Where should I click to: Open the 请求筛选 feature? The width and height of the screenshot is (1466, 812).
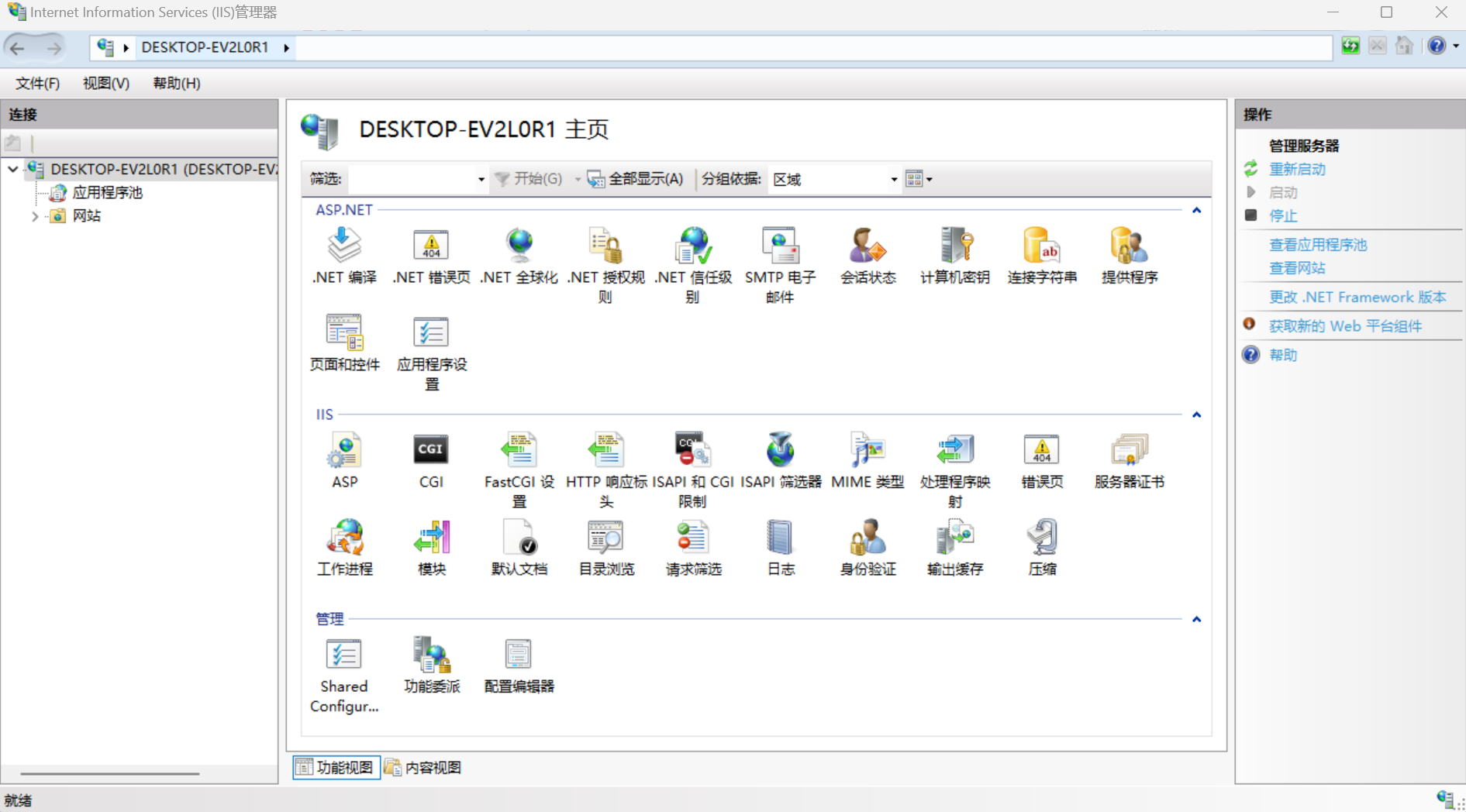693,548
